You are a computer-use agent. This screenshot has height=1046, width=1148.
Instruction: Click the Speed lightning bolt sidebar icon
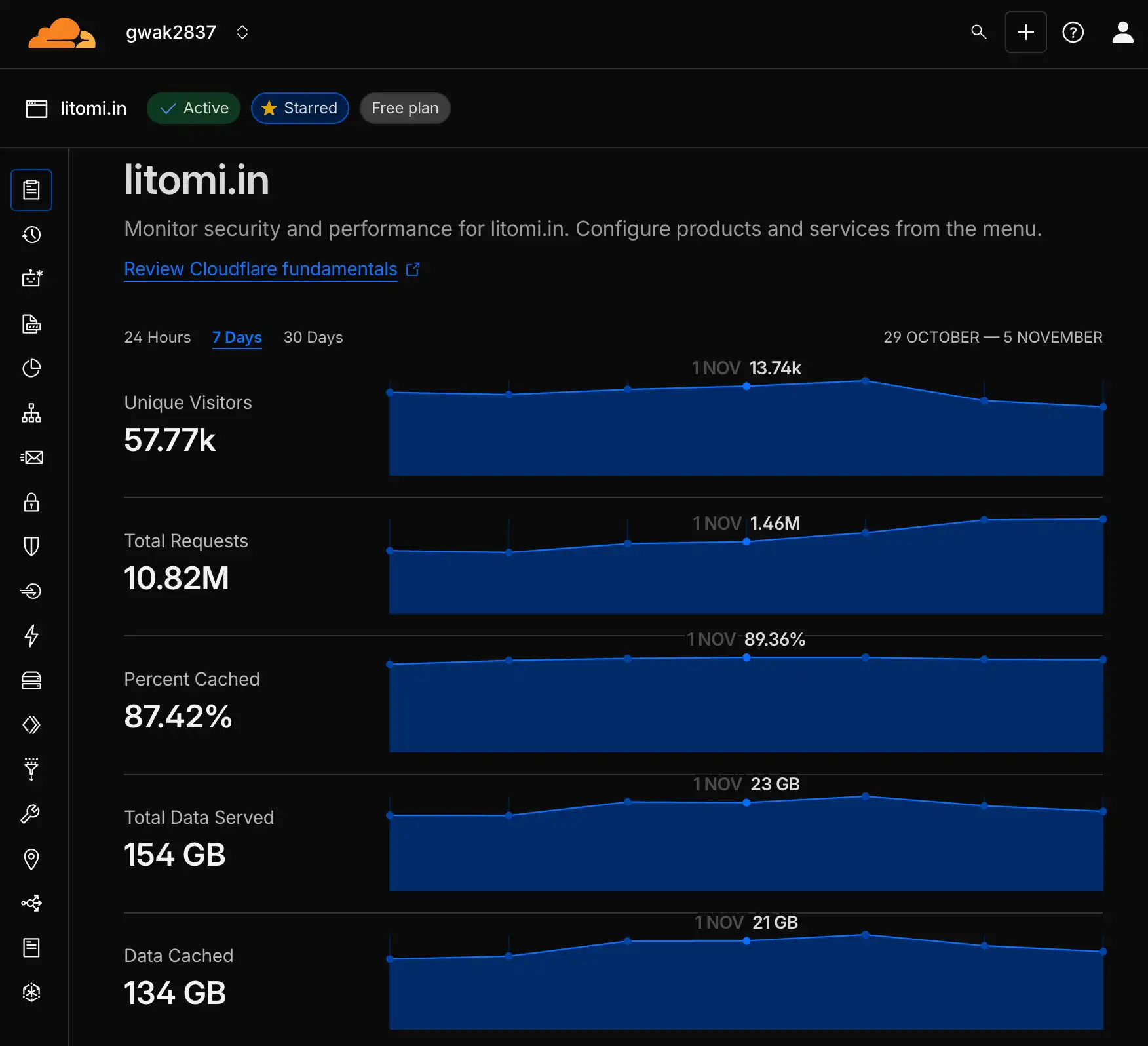(31, 635)
